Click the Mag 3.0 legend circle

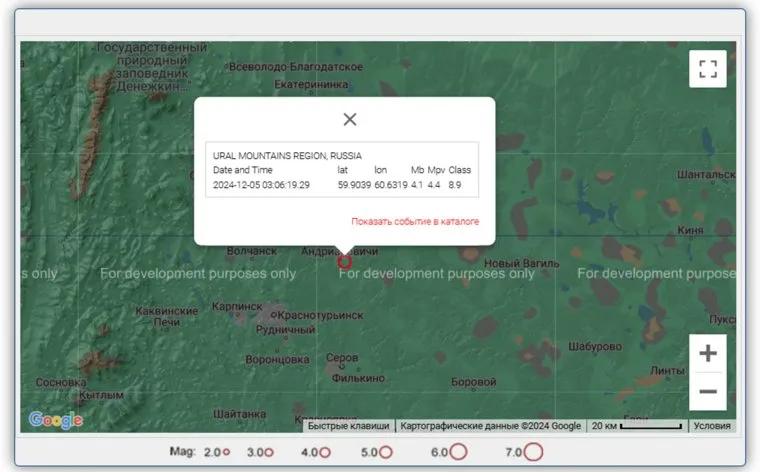click(268, 452)
